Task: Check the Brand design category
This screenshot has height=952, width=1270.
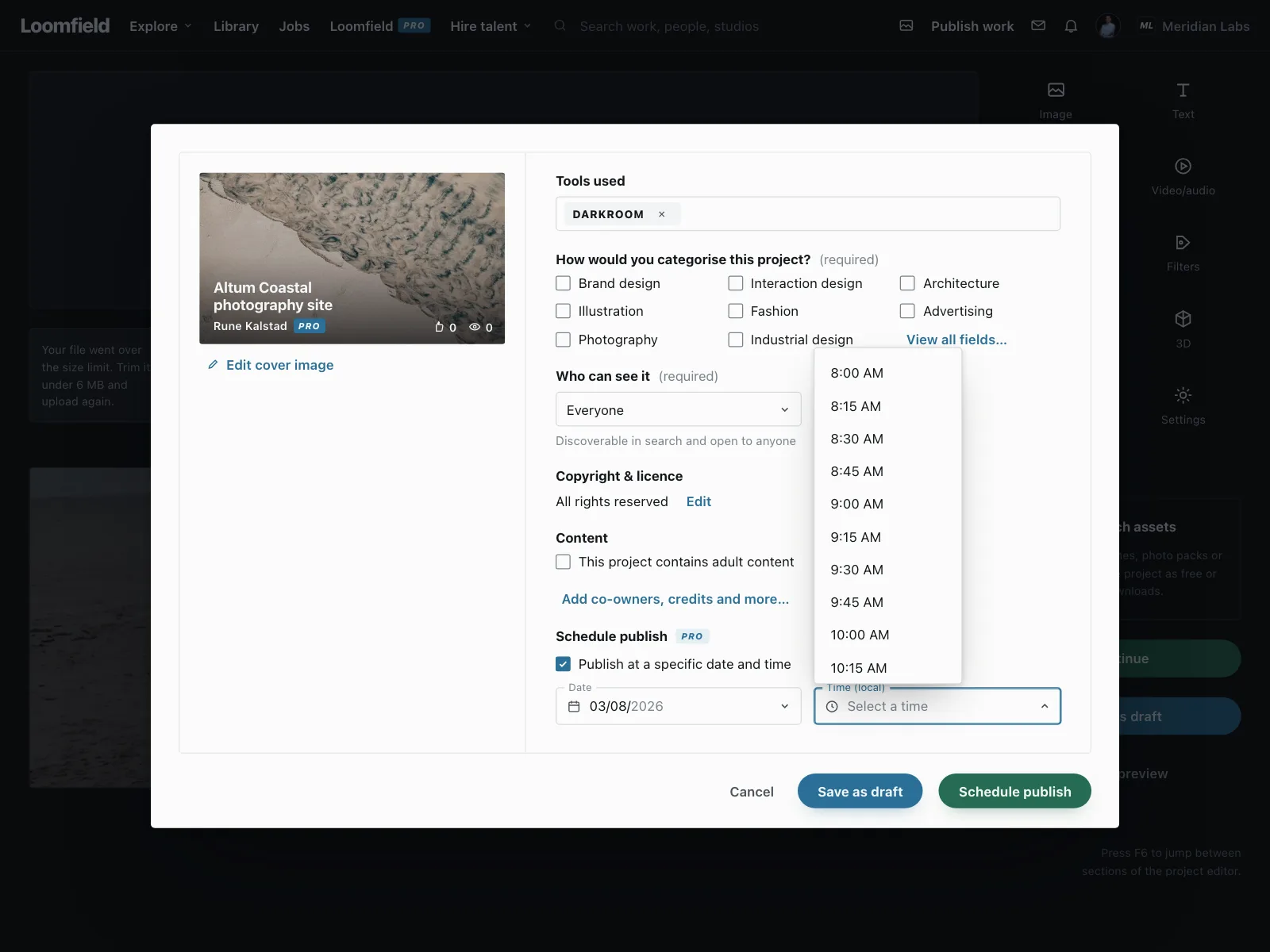Action: click(x=564, y=283)
